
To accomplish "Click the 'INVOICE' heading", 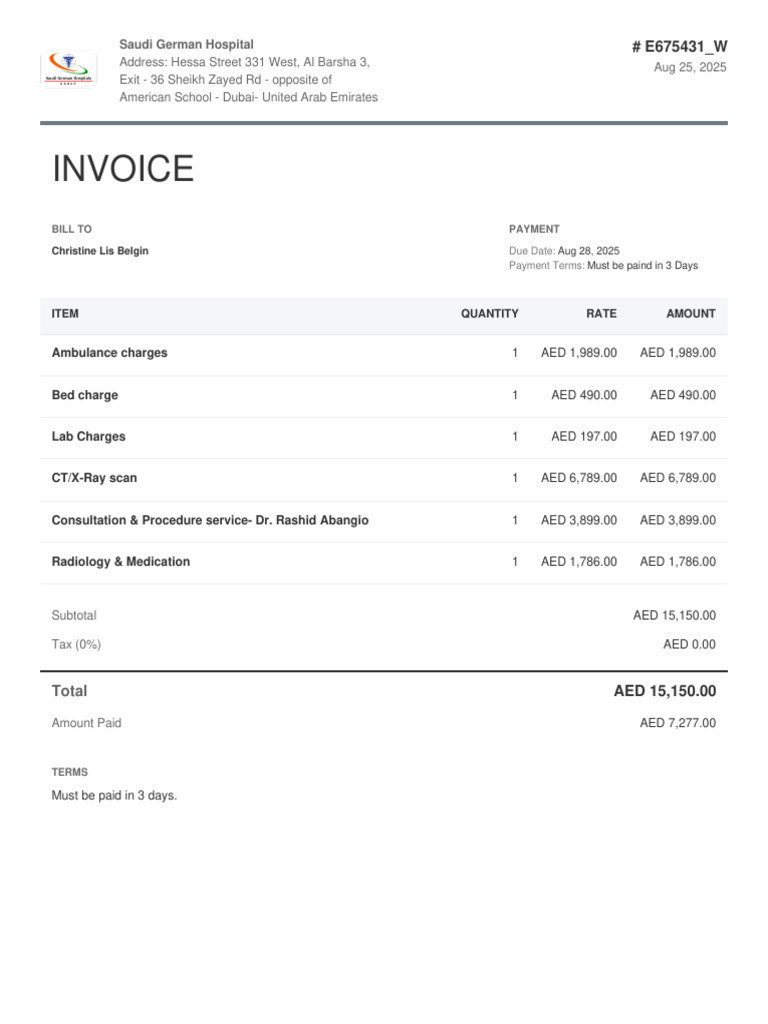I will click(123, 168).
